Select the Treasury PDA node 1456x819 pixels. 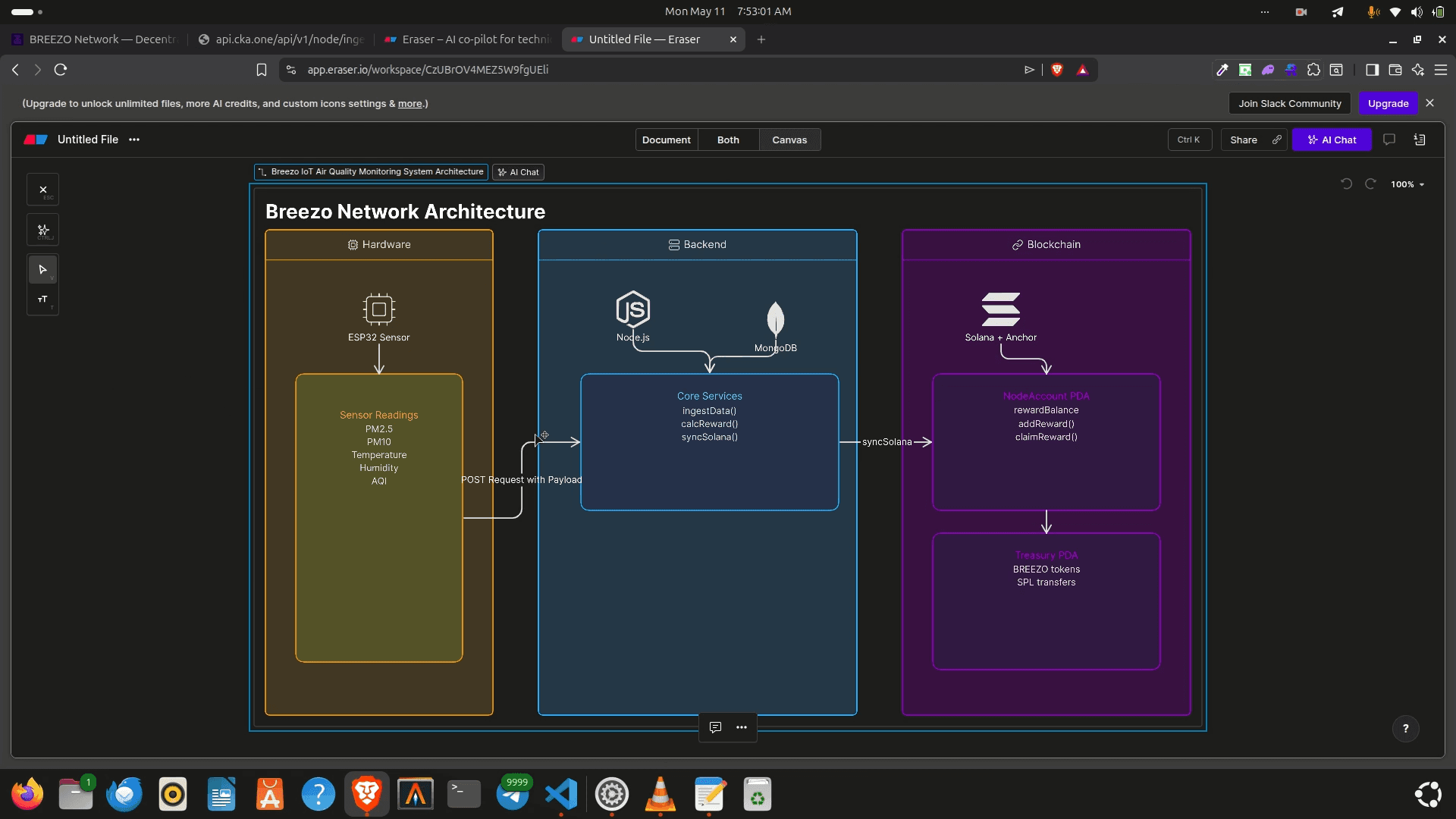coord(1046,601)
